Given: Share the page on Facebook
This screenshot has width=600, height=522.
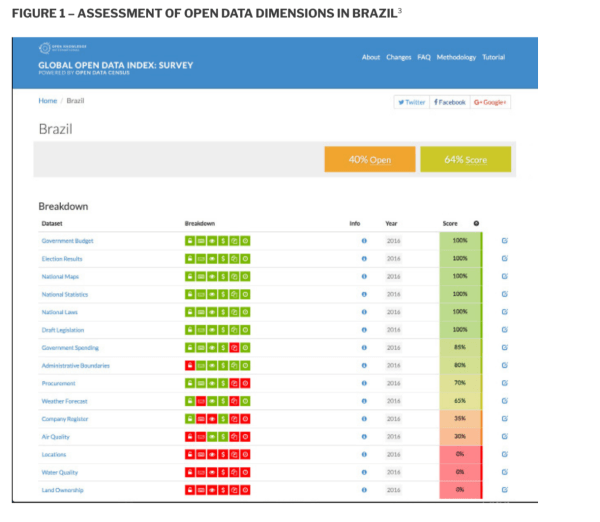Looking at the screenshot, I should point(449,102).
